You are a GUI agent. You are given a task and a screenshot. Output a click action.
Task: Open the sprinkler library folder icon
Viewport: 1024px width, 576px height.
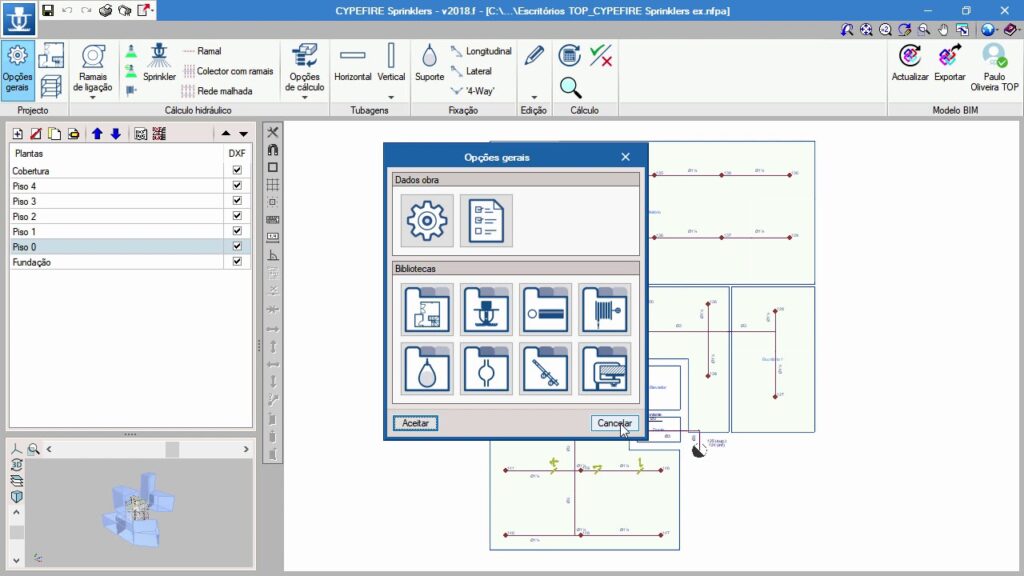pos(486,309)
